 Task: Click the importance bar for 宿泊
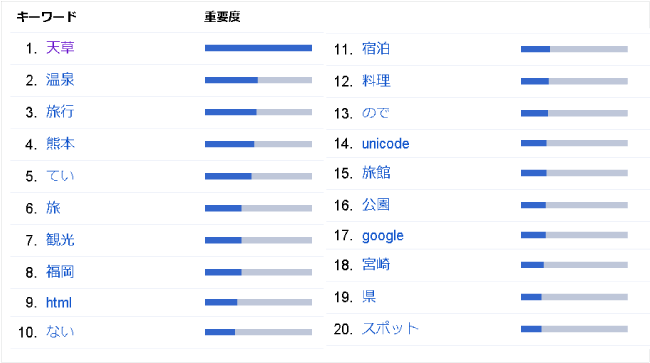(574, 49)
